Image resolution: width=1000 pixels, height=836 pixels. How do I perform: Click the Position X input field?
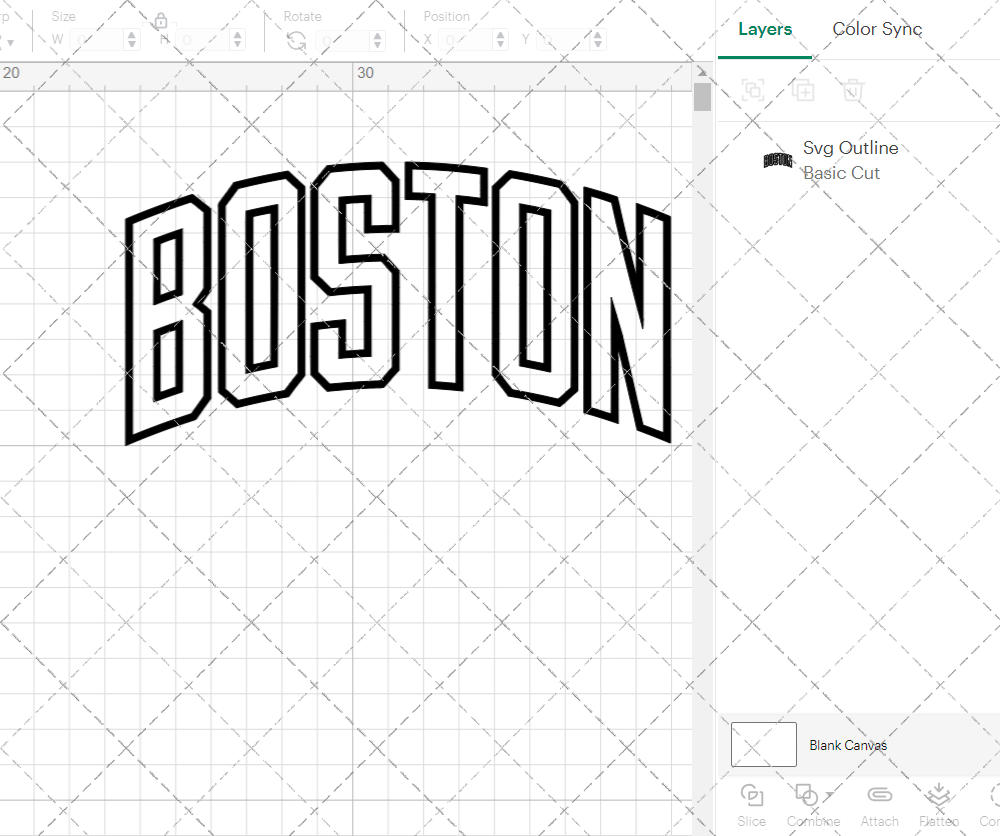(467, 40)
